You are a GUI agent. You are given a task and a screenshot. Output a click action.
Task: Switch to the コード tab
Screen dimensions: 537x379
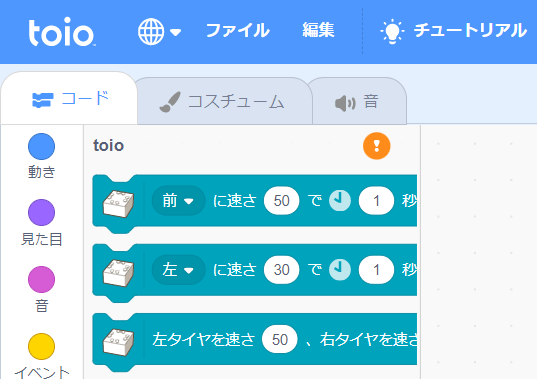click(x=69, y=98)
